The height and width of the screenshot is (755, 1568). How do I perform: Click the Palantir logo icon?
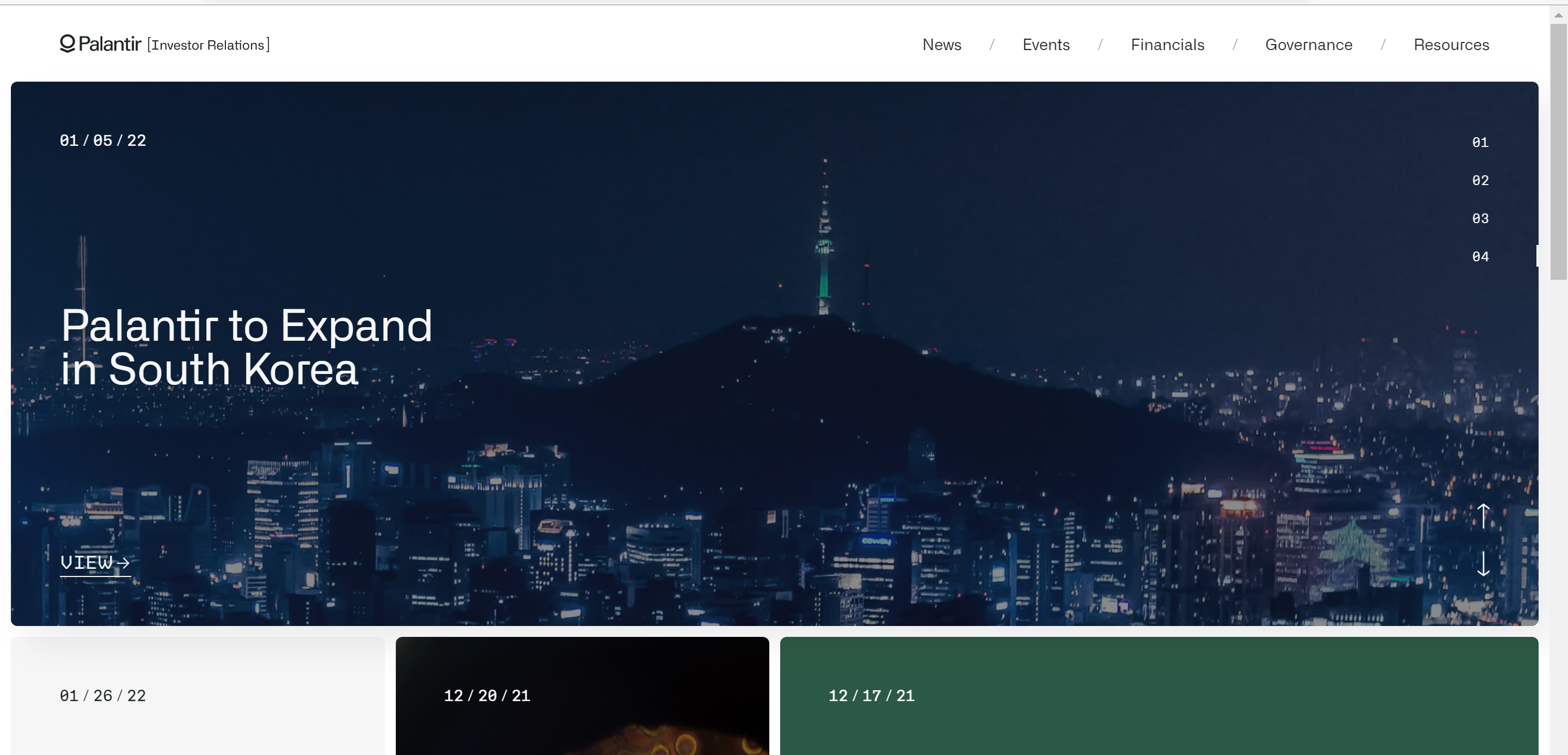point(68,44)
